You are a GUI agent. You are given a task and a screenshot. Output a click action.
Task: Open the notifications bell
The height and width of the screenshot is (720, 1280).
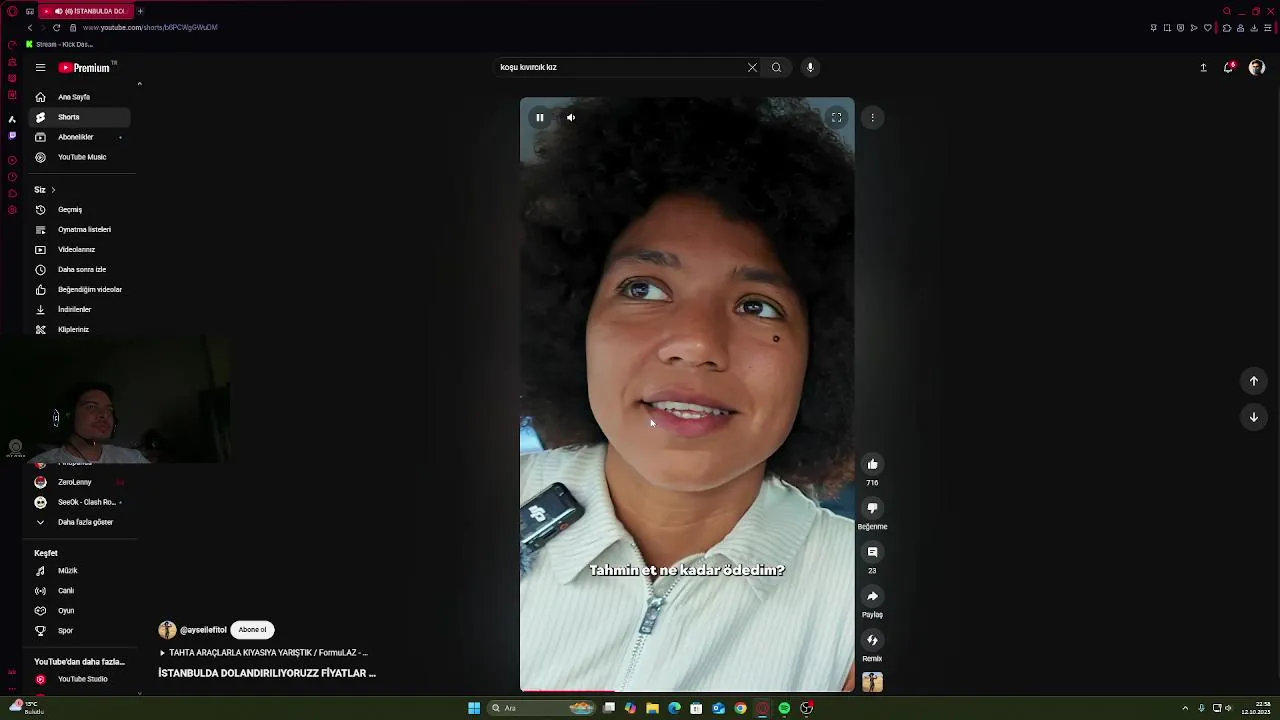[x=1229, y=68]
